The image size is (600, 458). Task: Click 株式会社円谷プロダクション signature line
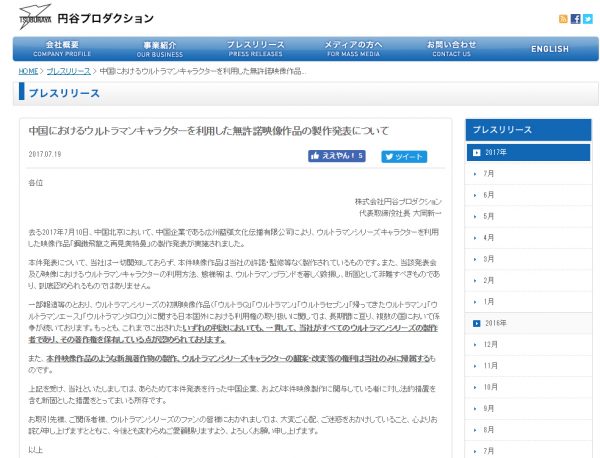point(398,202)
